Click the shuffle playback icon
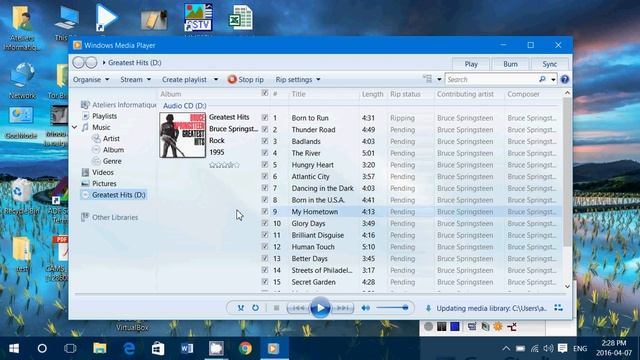 point(241,308)
